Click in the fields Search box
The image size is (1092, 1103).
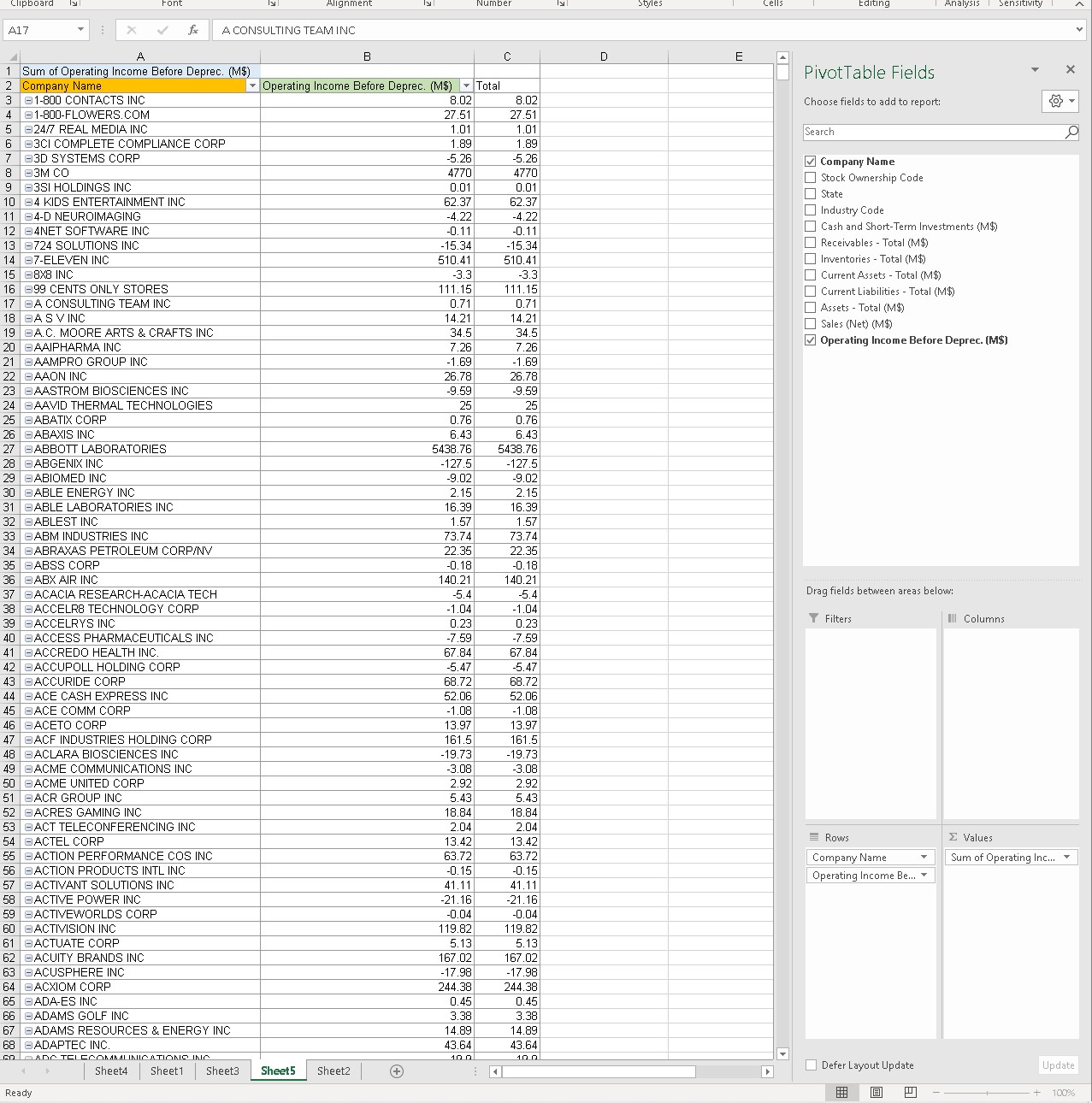(932, 132)
